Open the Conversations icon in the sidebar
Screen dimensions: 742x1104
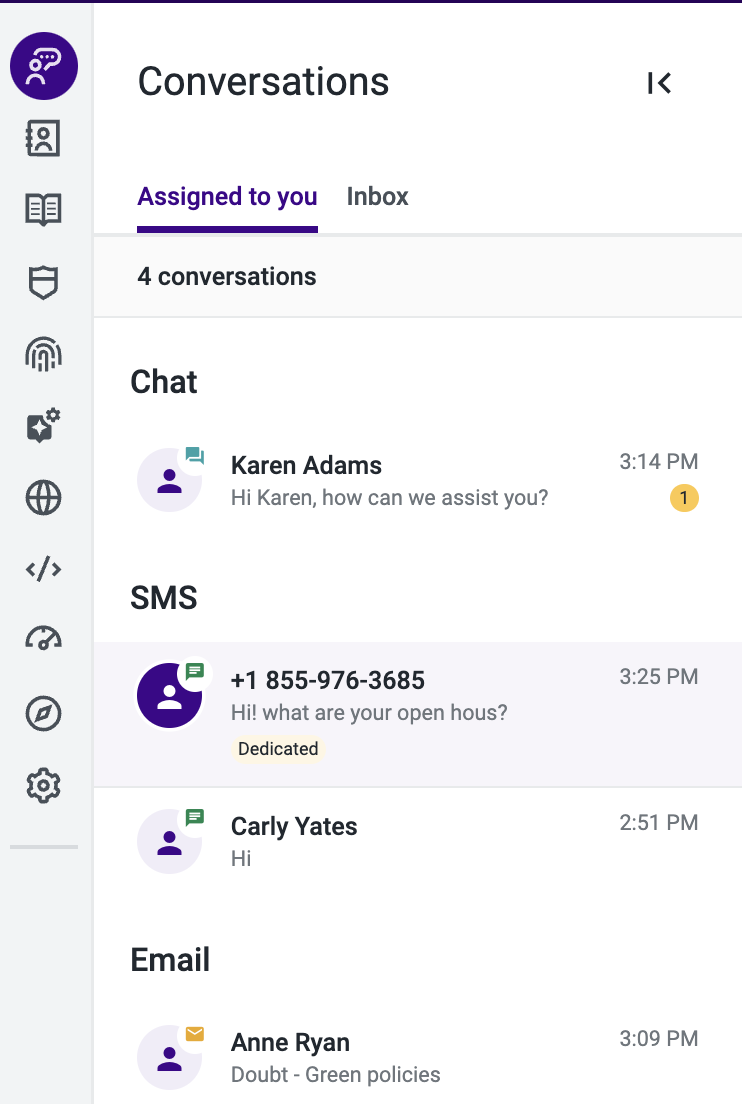click(44, 66)
